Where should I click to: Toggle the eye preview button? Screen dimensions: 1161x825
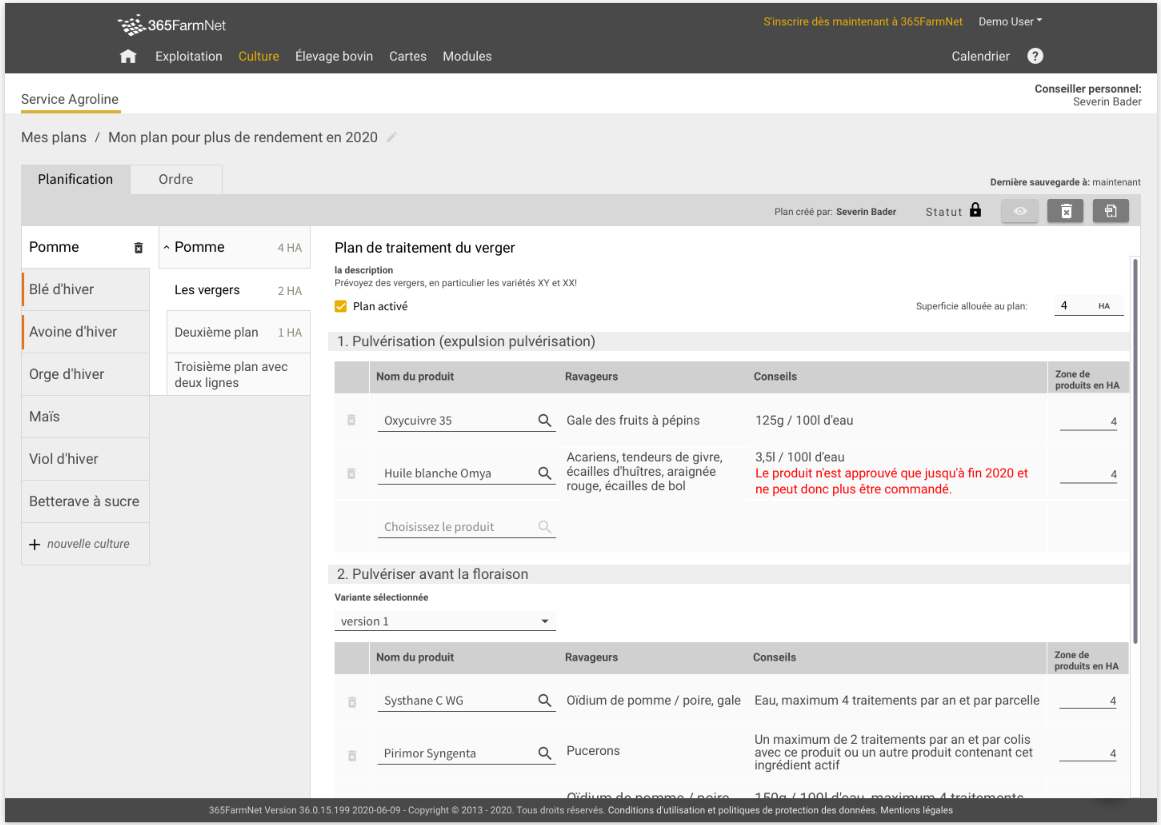(1020, 211)
